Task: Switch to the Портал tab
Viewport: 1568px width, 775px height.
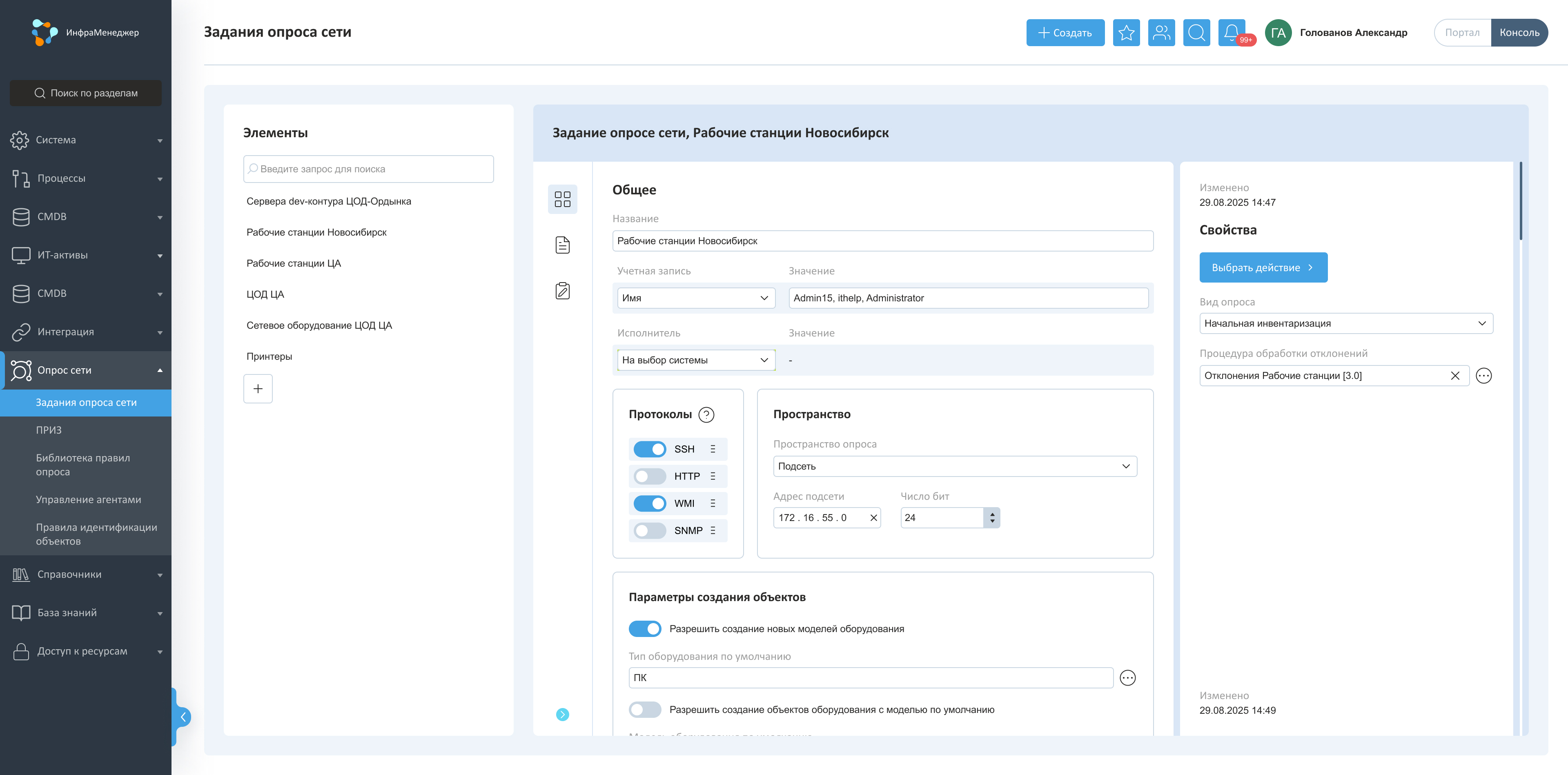Action: tap(1462, 32)
